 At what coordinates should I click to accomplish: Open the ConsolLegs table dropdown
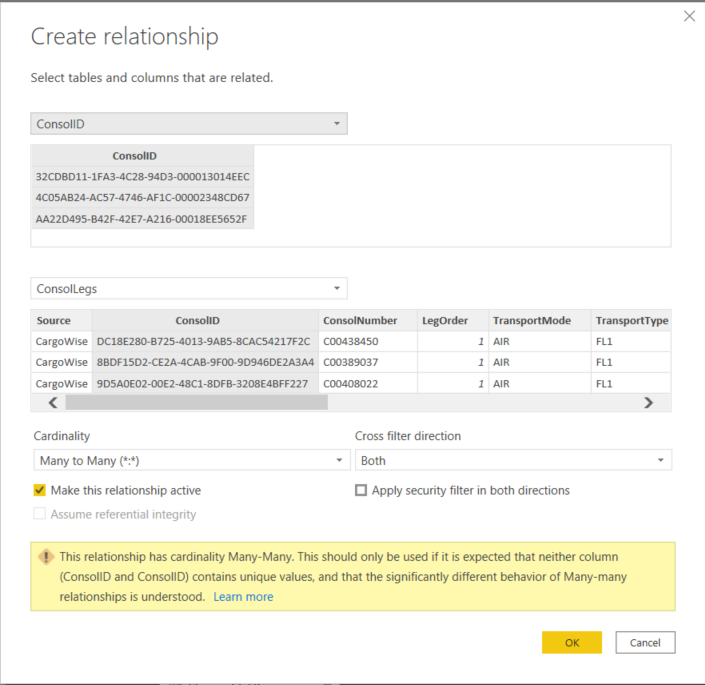pyautogui.click(x=189, y=289)
